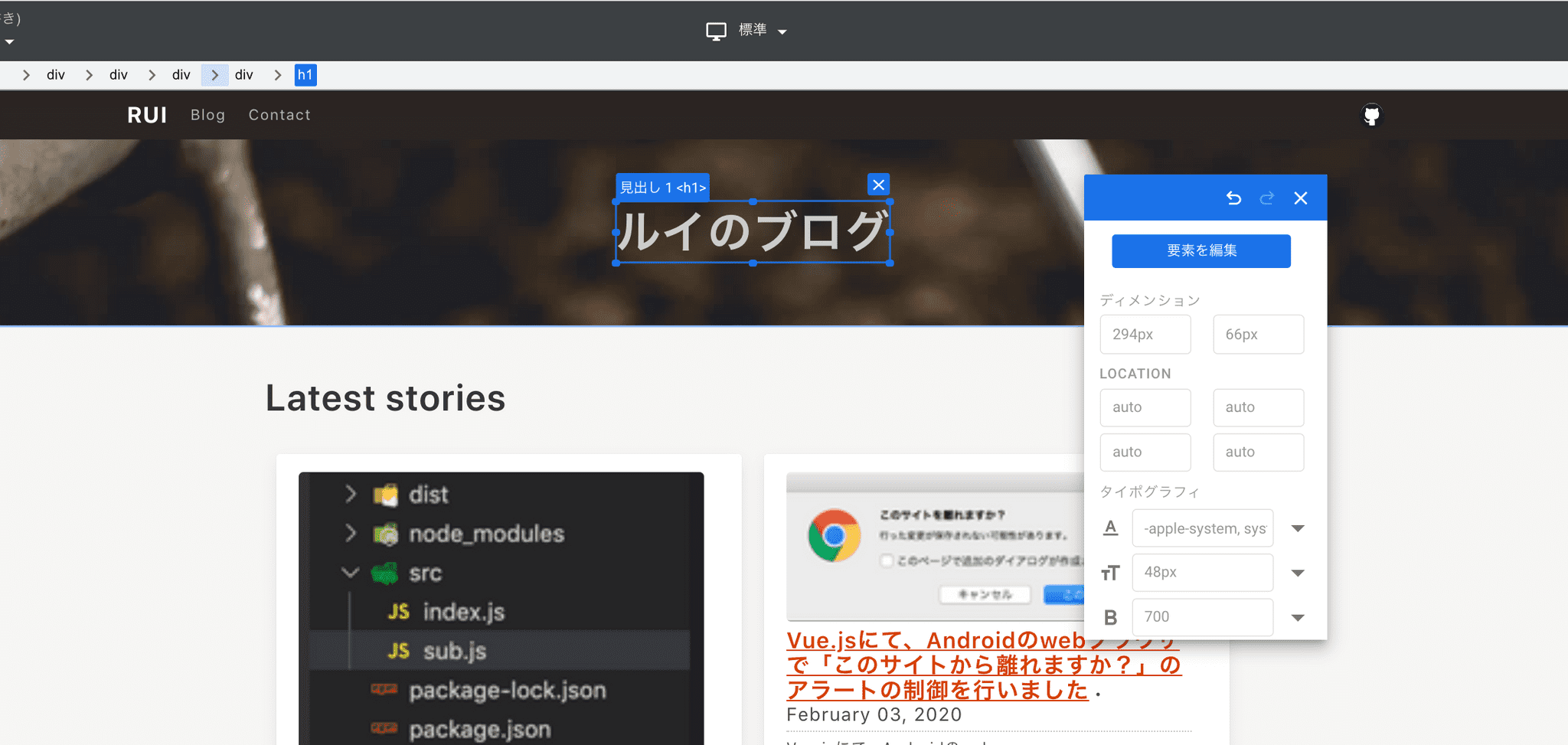Image resolution: width=1568 pixels, height=745 pixels.
Task: Open the GitHub icon in the navbar
Action: [x=1371, y=115]
